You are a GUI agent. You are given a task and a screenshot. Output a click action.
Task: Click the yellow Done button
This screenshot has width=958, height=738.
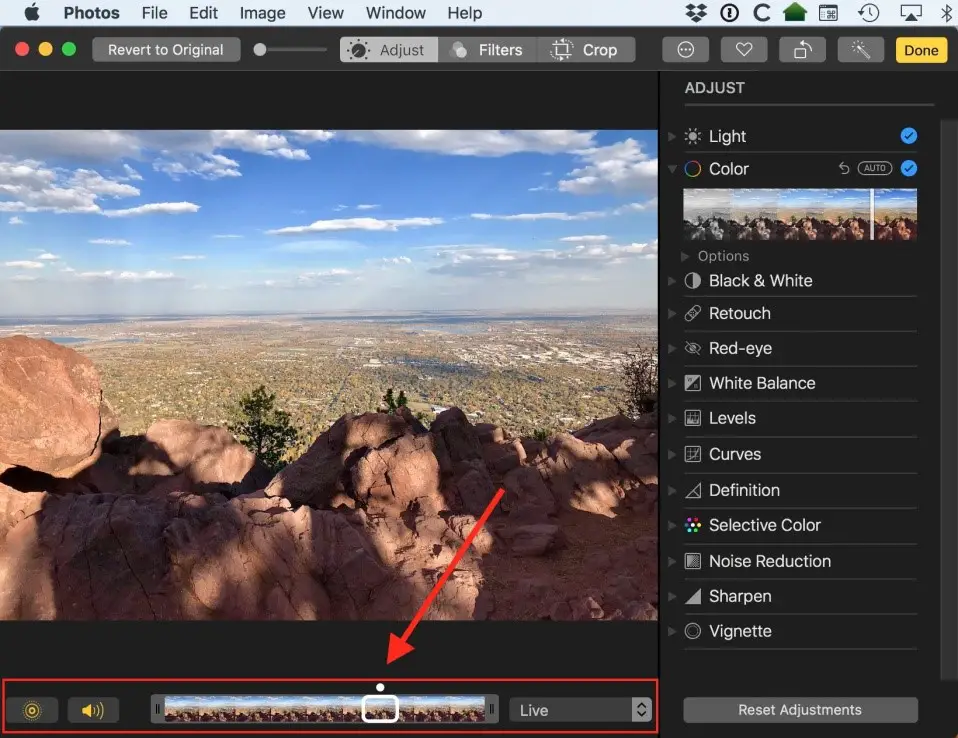[920, 50]
